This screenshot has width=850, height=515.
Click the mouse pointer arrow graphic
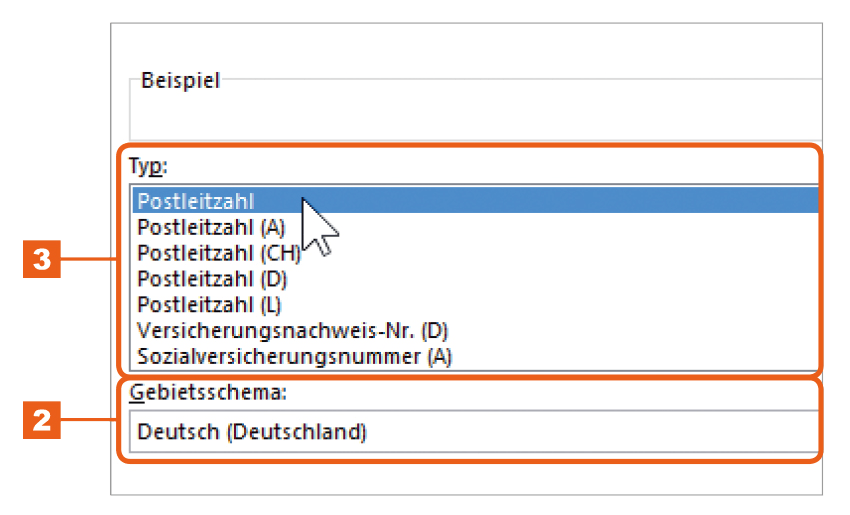318,228
